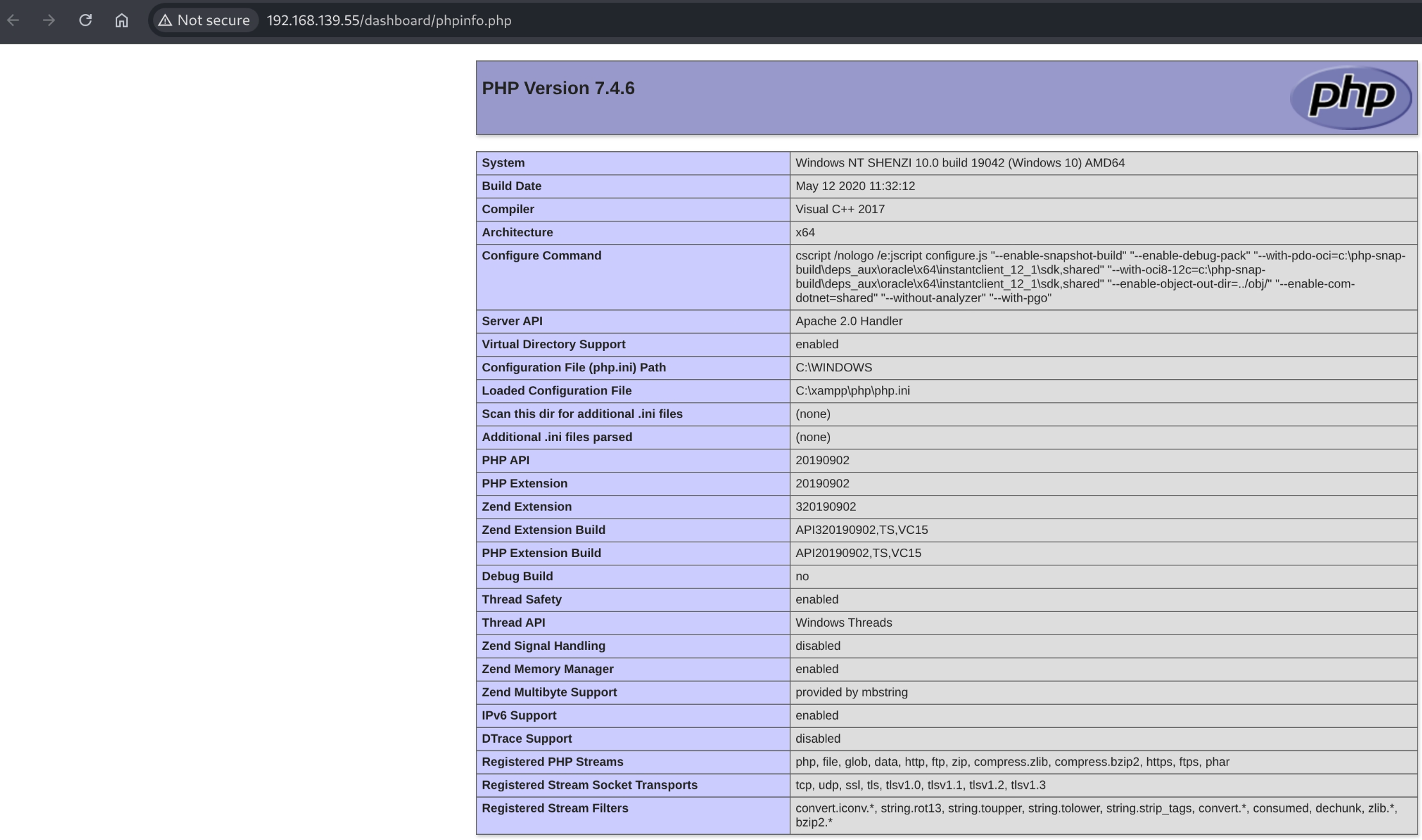Screen dimensions: 1422x840
Task: Click the Build Date value cell
Action: pyautogui.click(x=855, y=186)
